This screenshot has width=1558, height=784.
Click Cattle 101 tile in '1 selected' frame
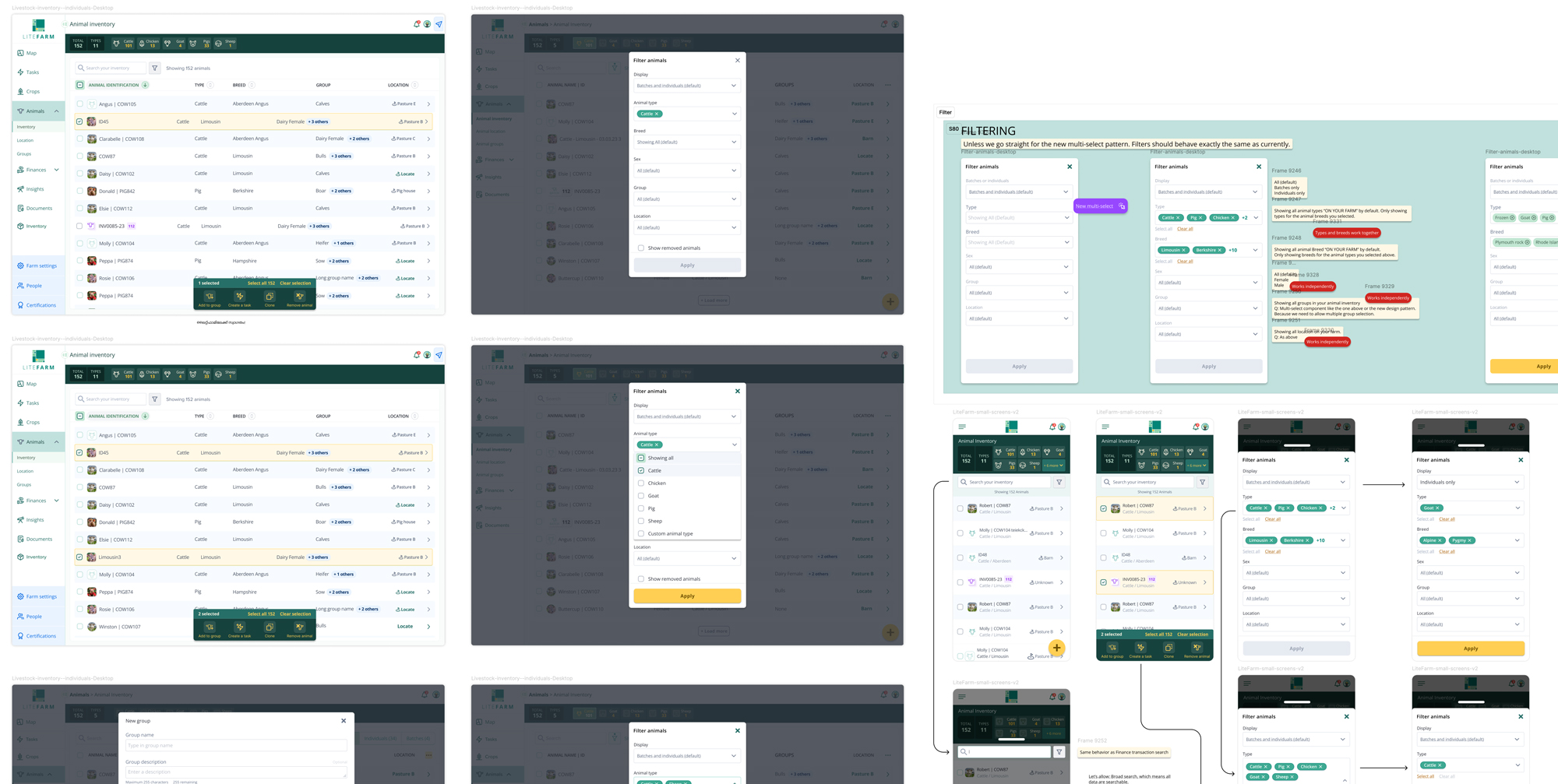tap(123, 44)
